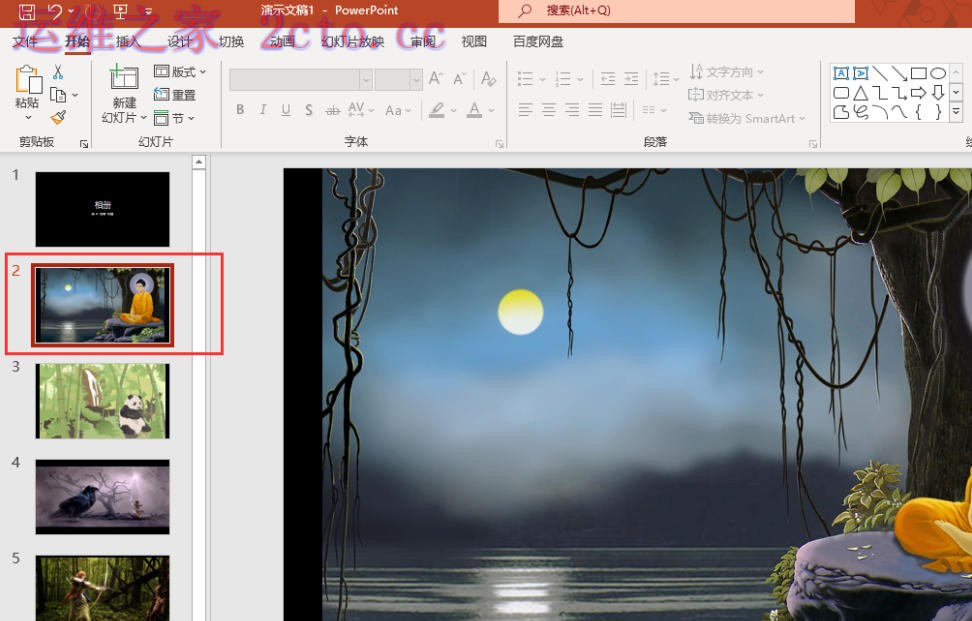Distribute text evenly
This screenshot has width=972, height=621.
[618, 110]
